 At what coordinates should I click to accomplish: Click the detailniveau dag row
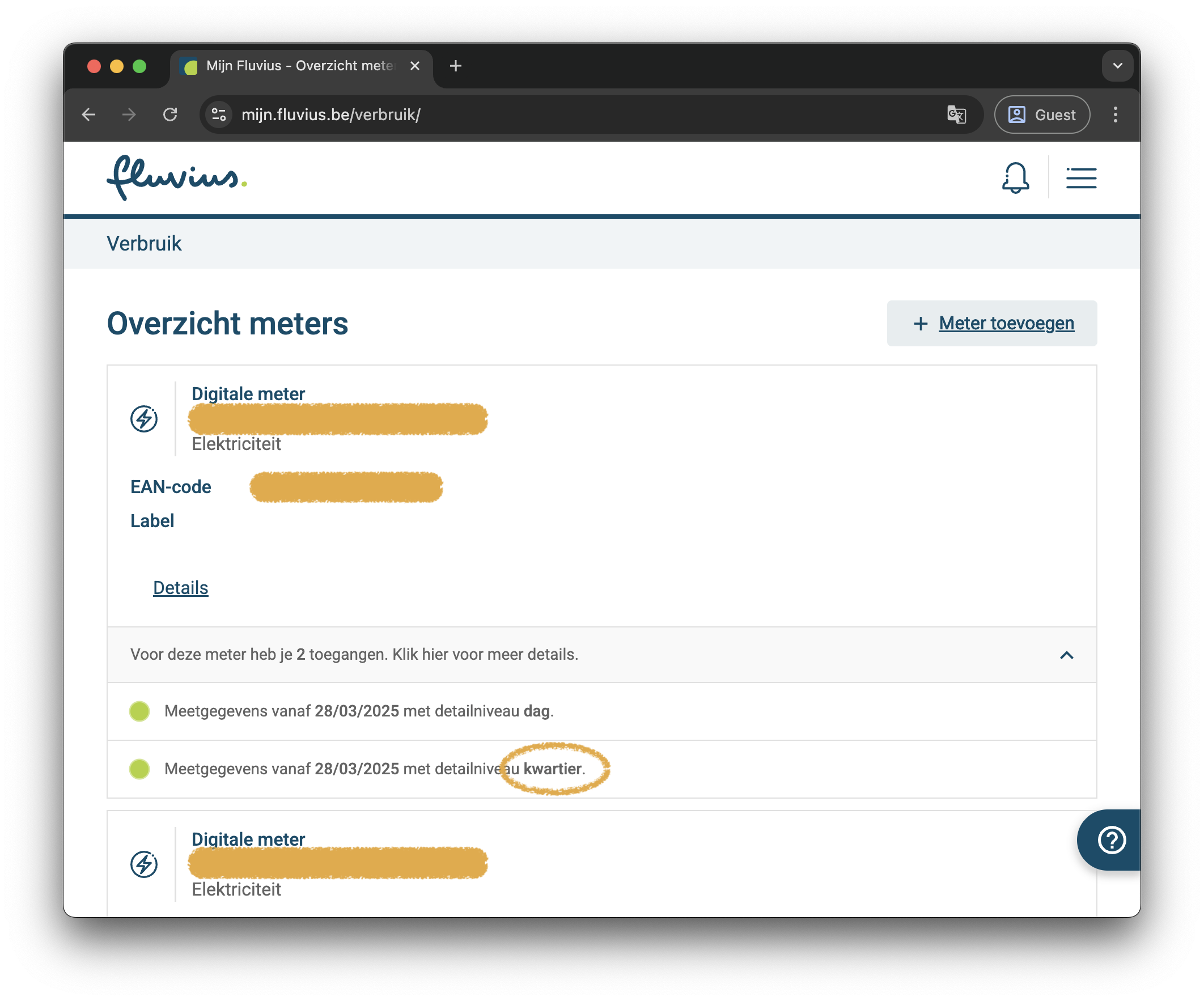(602, 711)
